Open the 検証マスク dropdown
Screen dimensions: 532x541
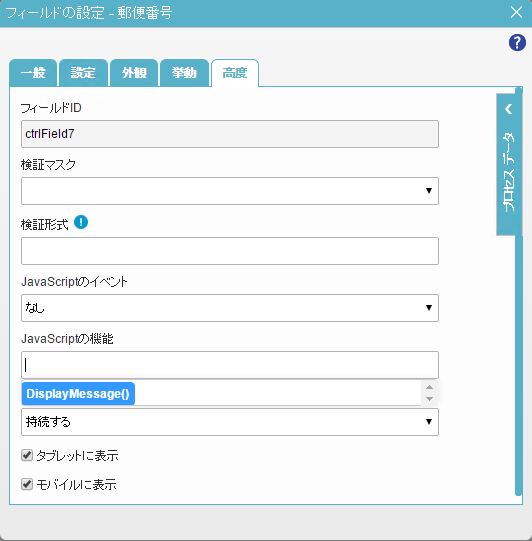(230, 191)
